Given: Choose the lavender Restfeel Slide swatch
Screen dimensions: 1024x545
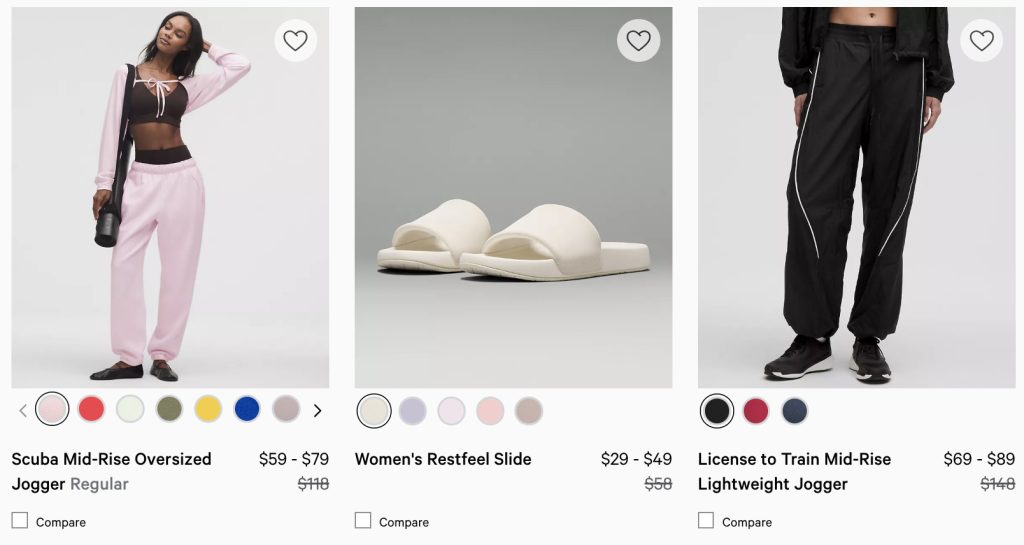Looking at the screenshot, I should point(413,411).
